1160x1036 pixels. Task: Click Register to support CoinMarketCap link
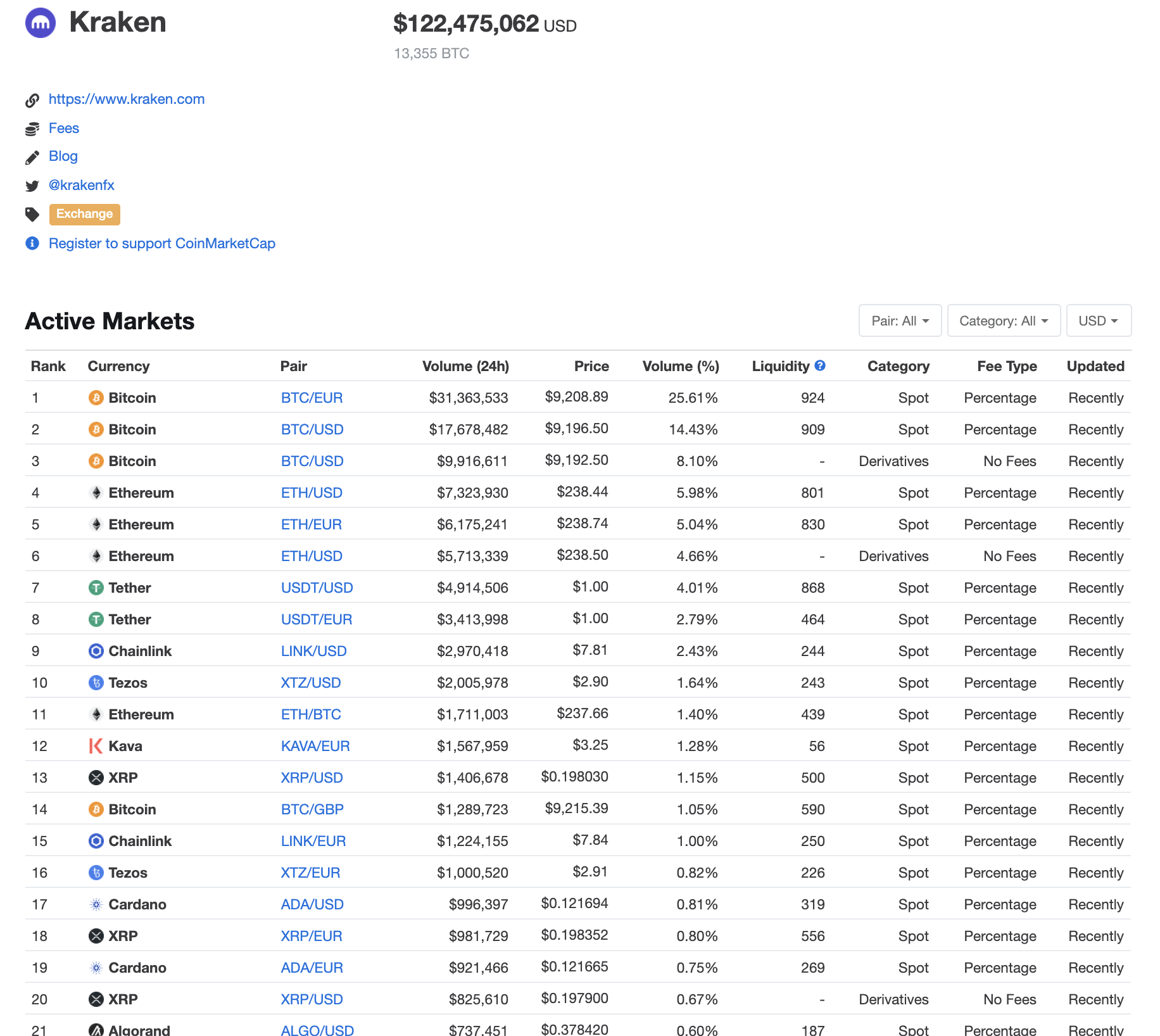162,244
